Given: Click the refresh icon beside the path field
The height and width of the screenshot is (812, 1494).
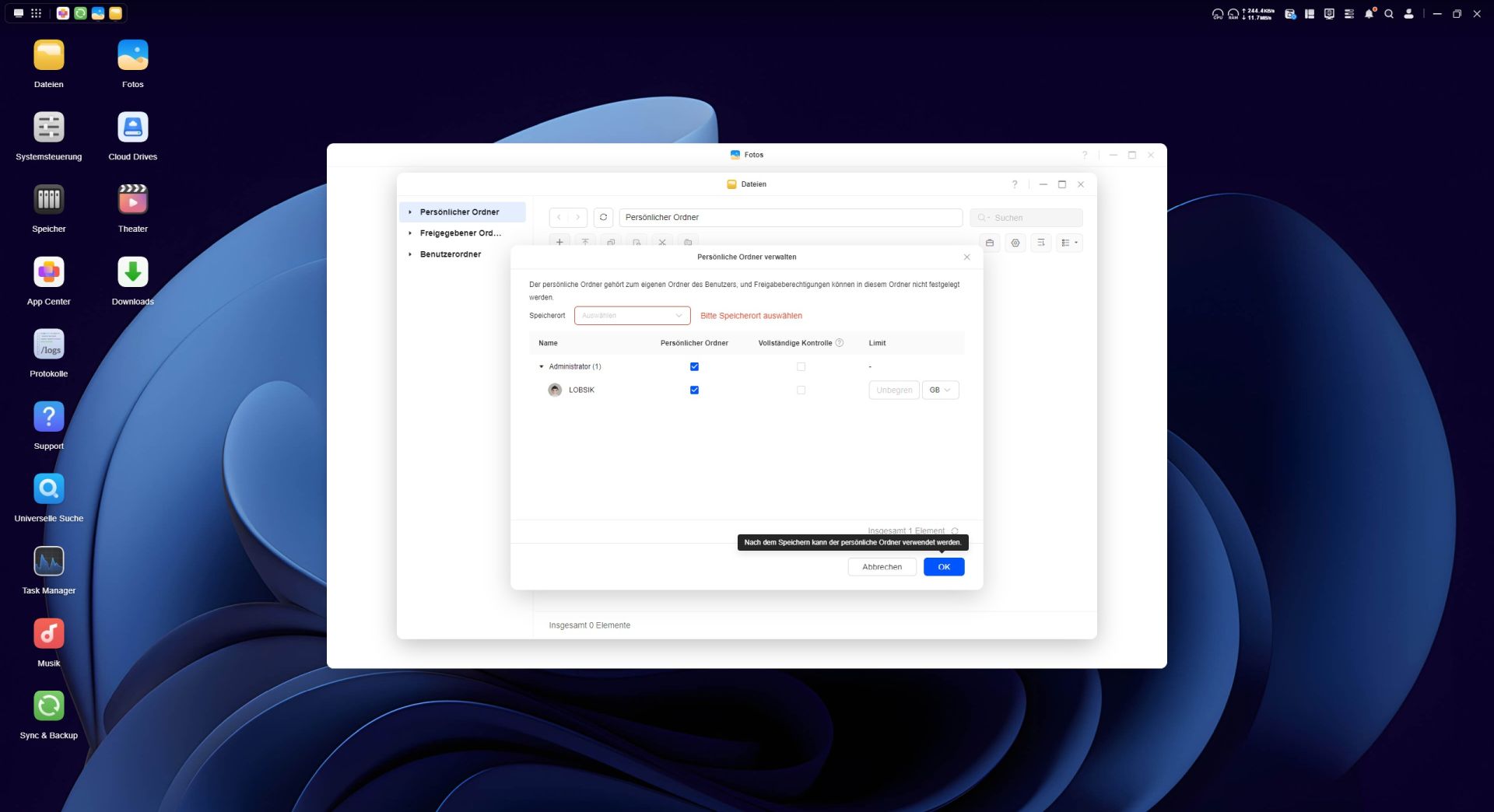Looking at the screenshot, I should click(603, 218).
